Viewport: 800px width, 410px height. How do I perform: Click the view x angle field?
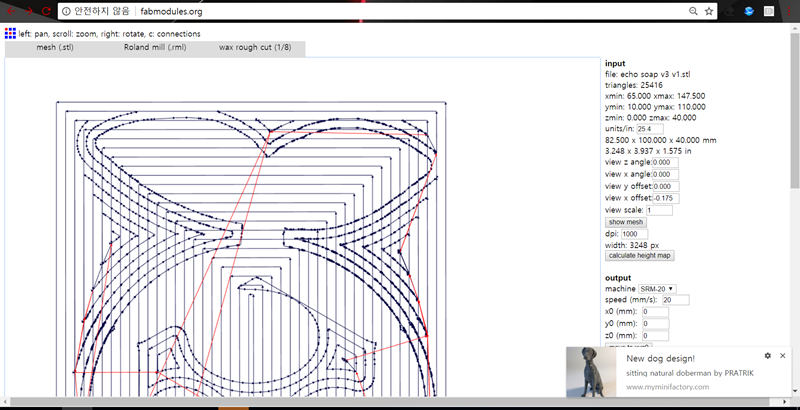665,174
